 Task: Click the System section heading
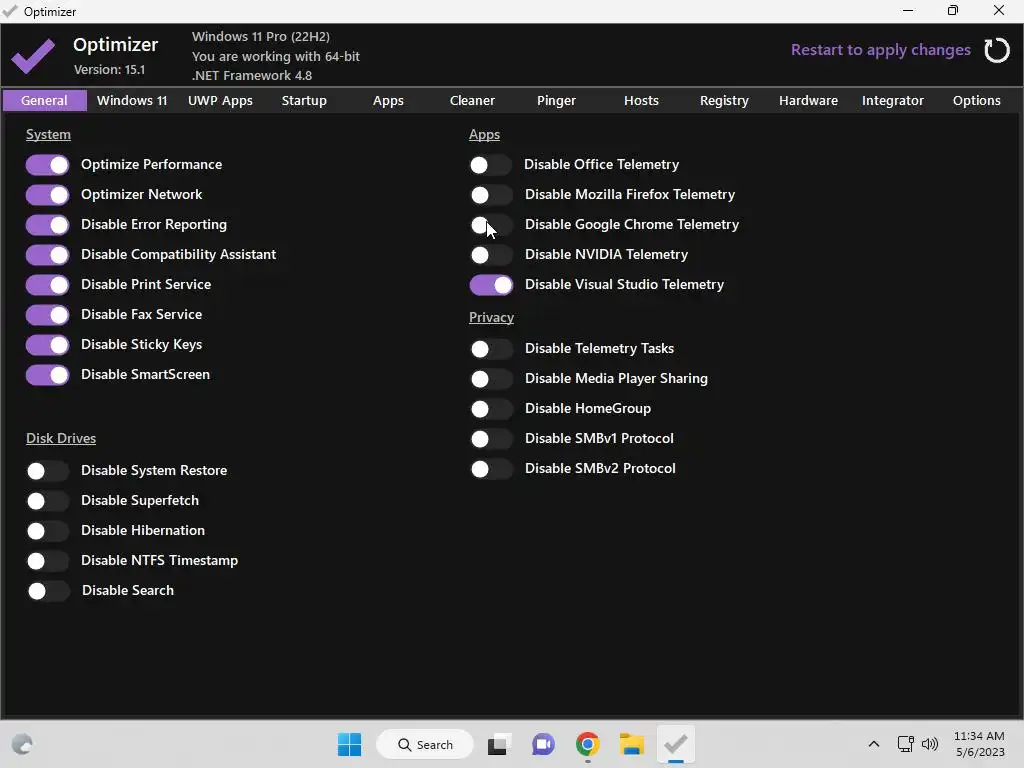48,135
